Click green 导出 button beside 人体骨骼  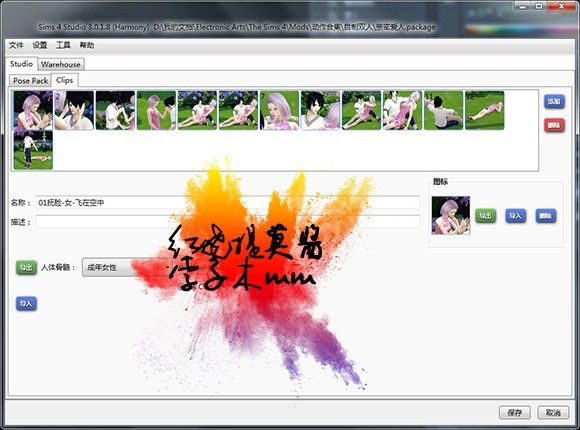point(26,267)
